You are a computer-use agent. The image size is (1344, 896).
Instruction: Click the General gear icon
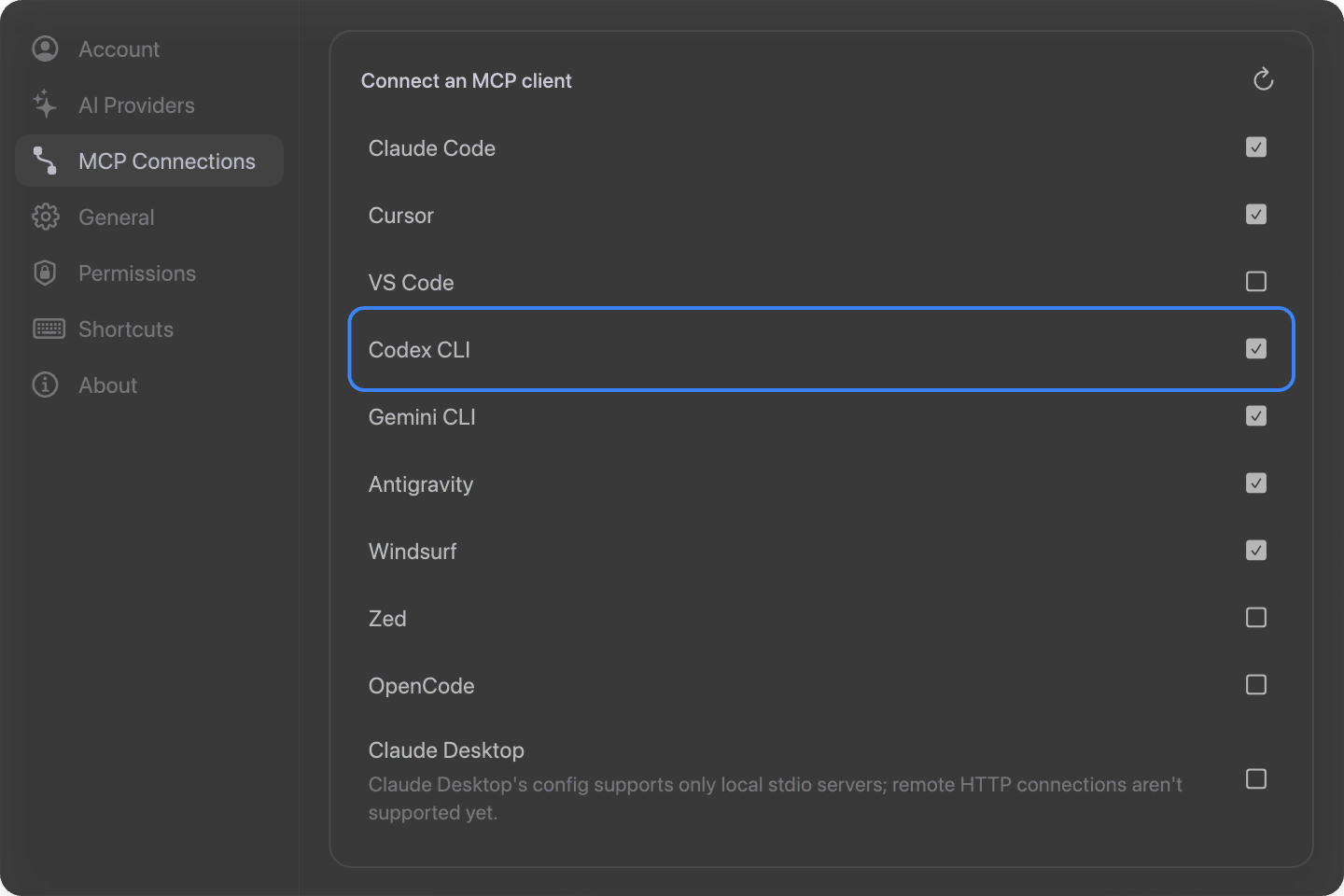tap(45, 217)
